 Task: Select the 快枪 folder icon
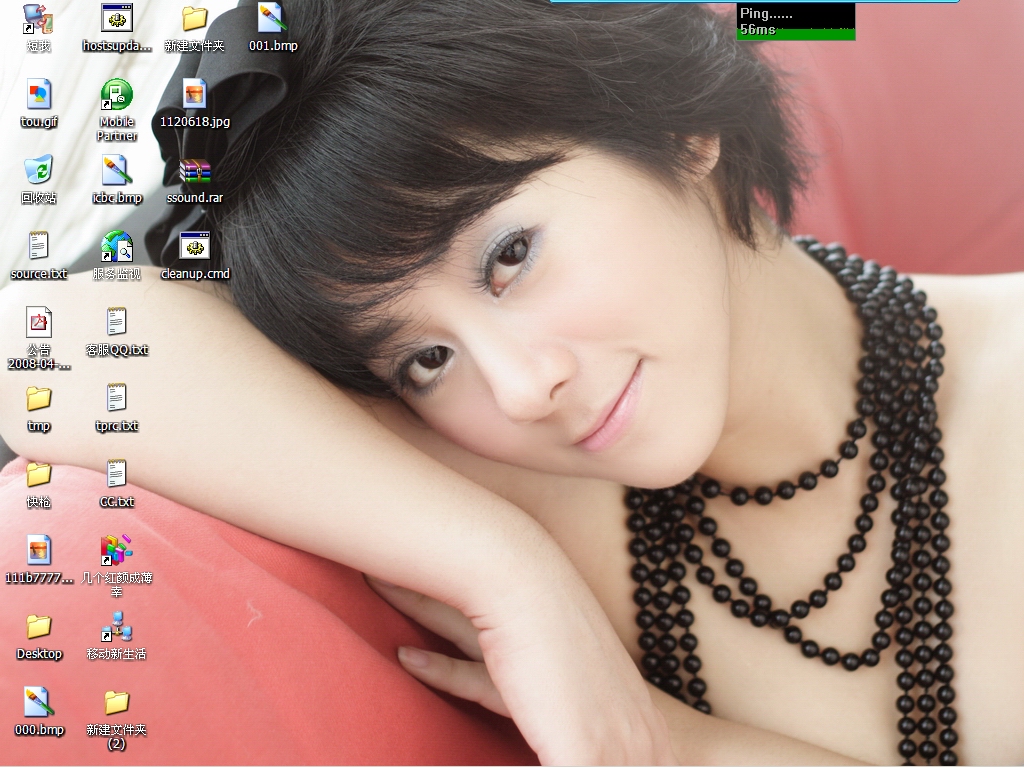tap(38, 475)
